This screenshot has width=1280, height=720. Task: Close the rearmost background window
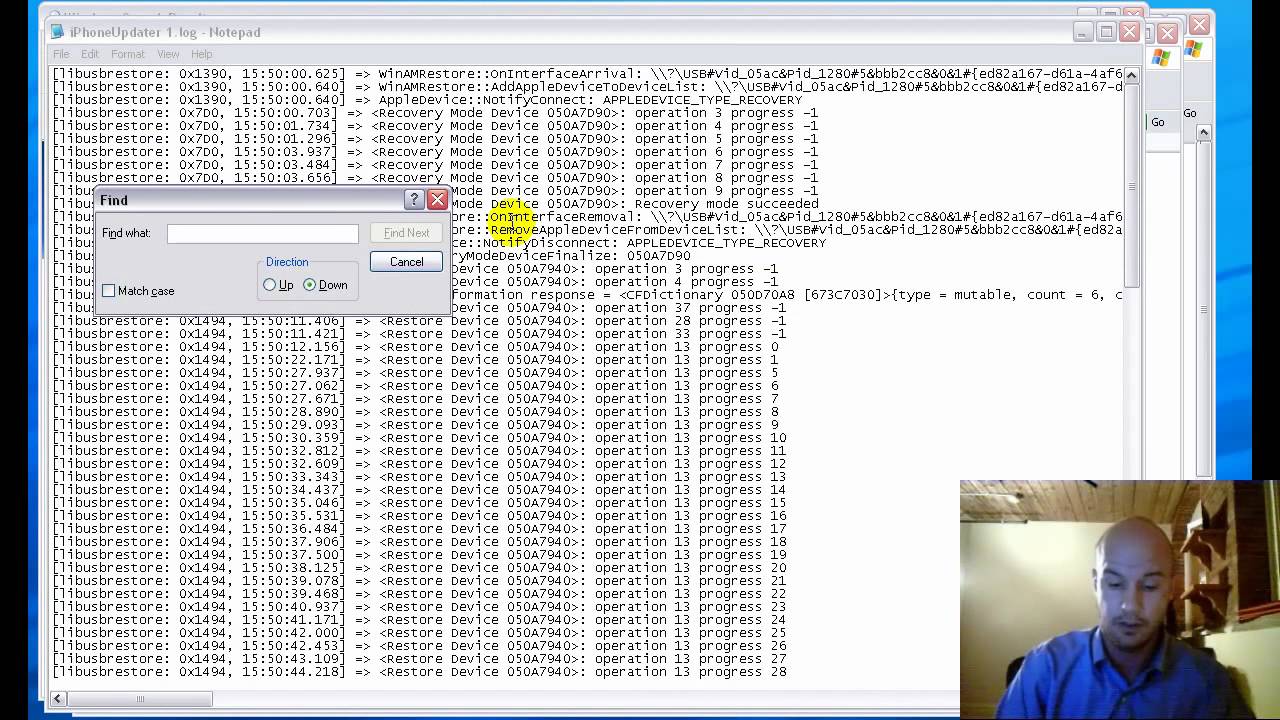pyautogui.click(x=1200, y=25)
